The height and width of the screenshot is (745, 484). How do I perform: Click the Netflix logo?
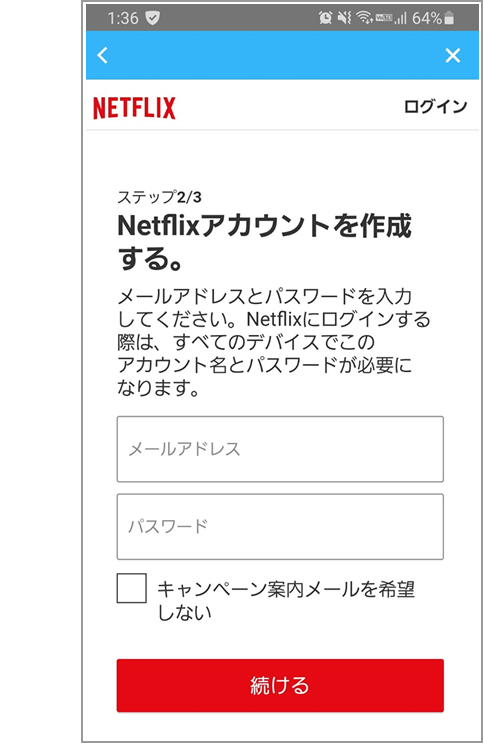(134, 108)
